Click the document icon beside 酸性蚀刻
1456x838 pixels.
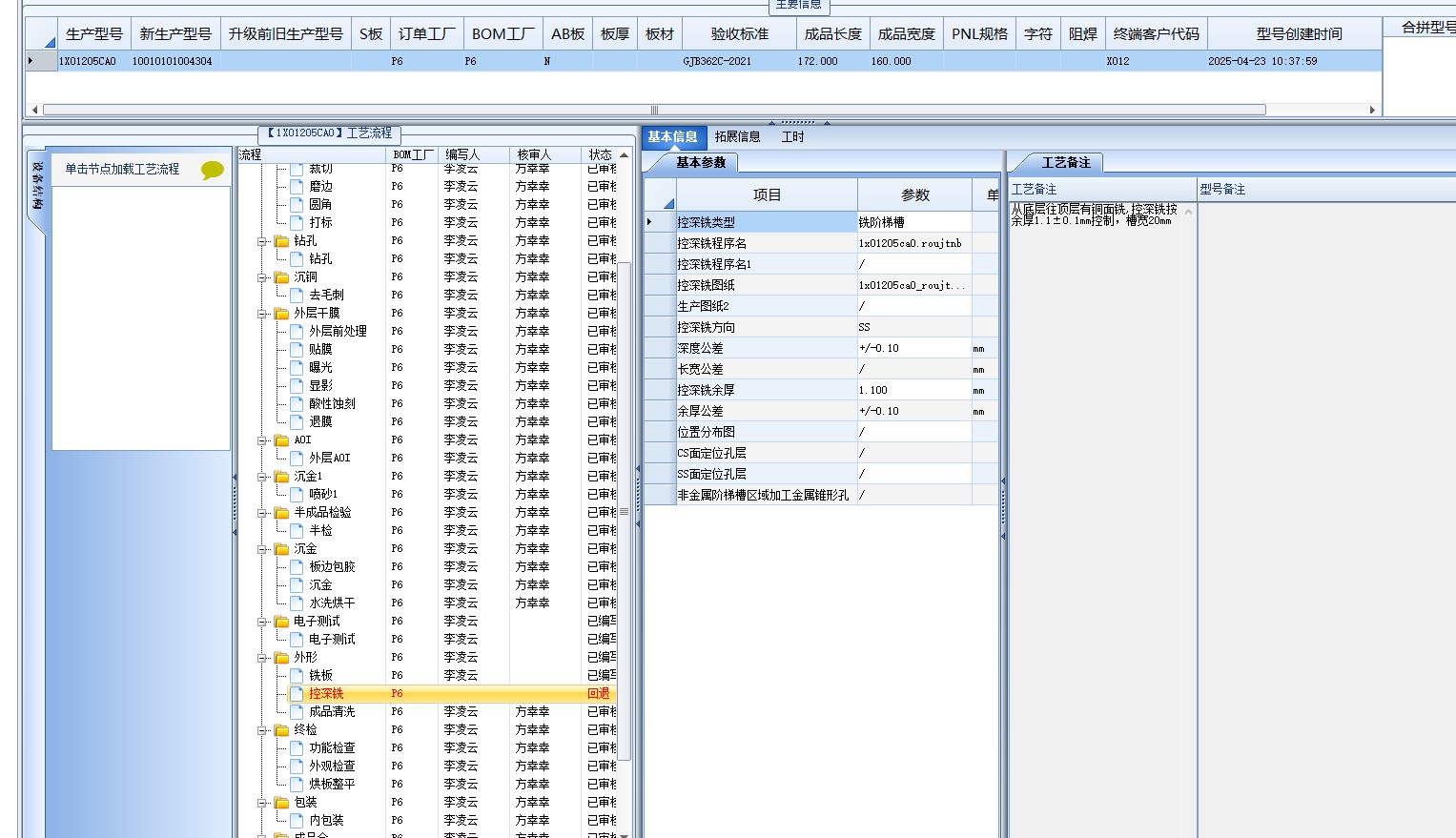[297, 404]
